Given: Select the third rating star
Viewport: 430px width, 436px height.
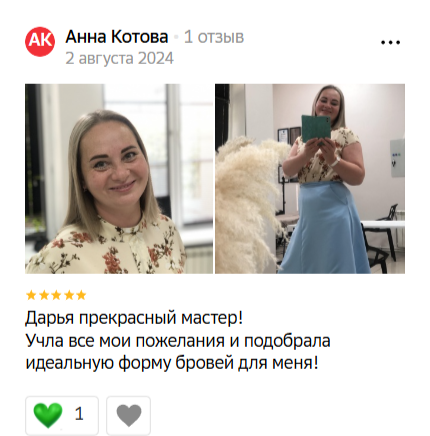Looking at the screenshot, I should 56,295.
